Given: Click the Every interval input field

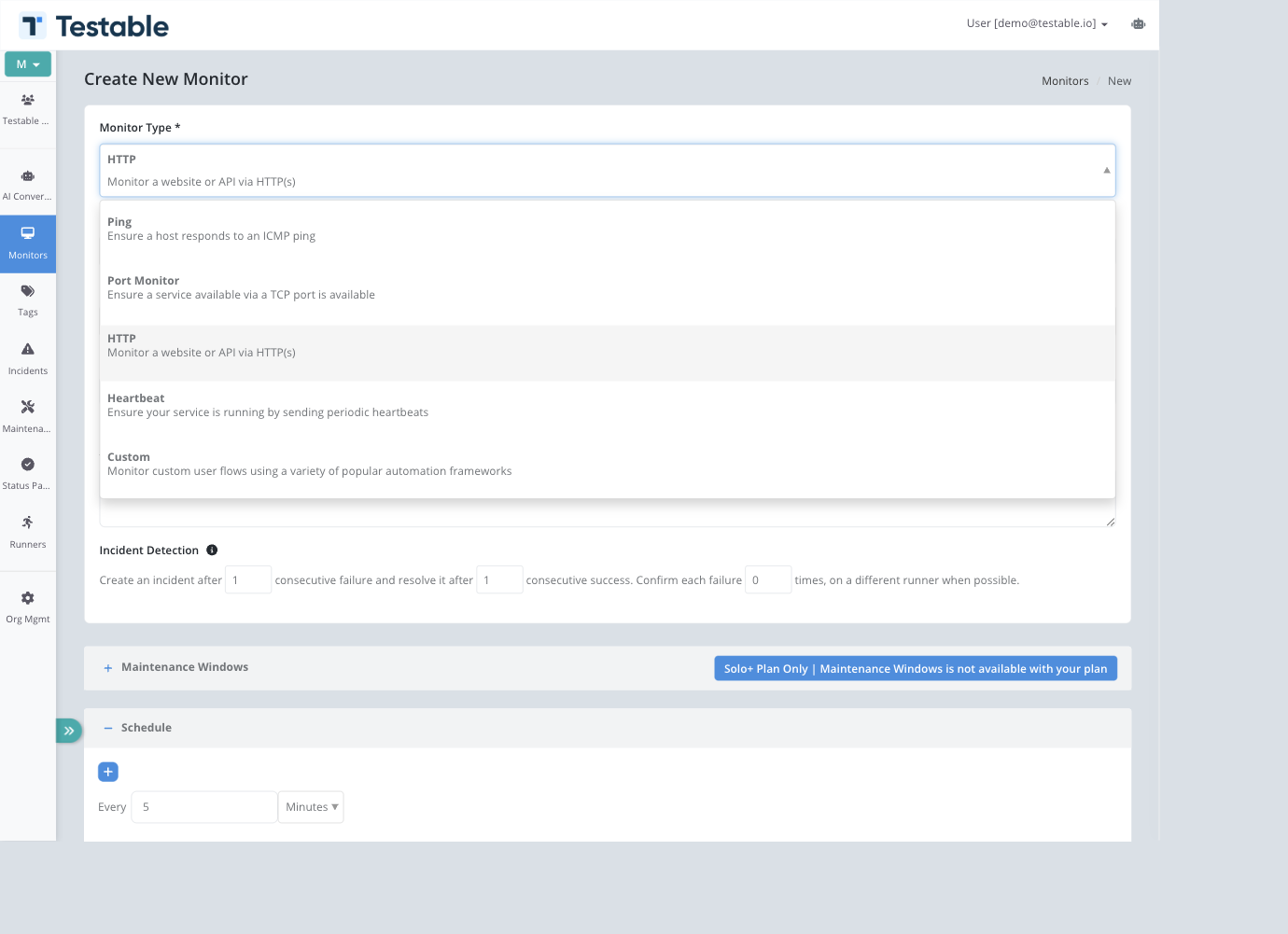Looking at the screenshot, I should click(x=204, y=807).
